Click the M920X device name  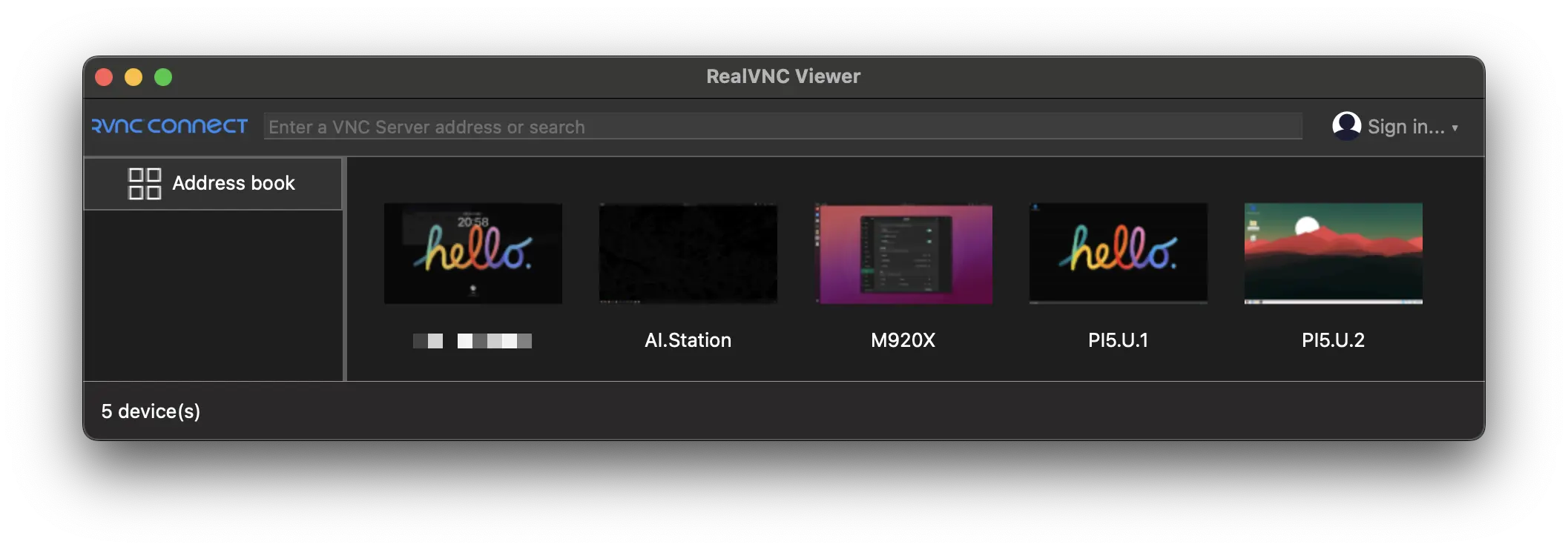(x=903, y=340)
